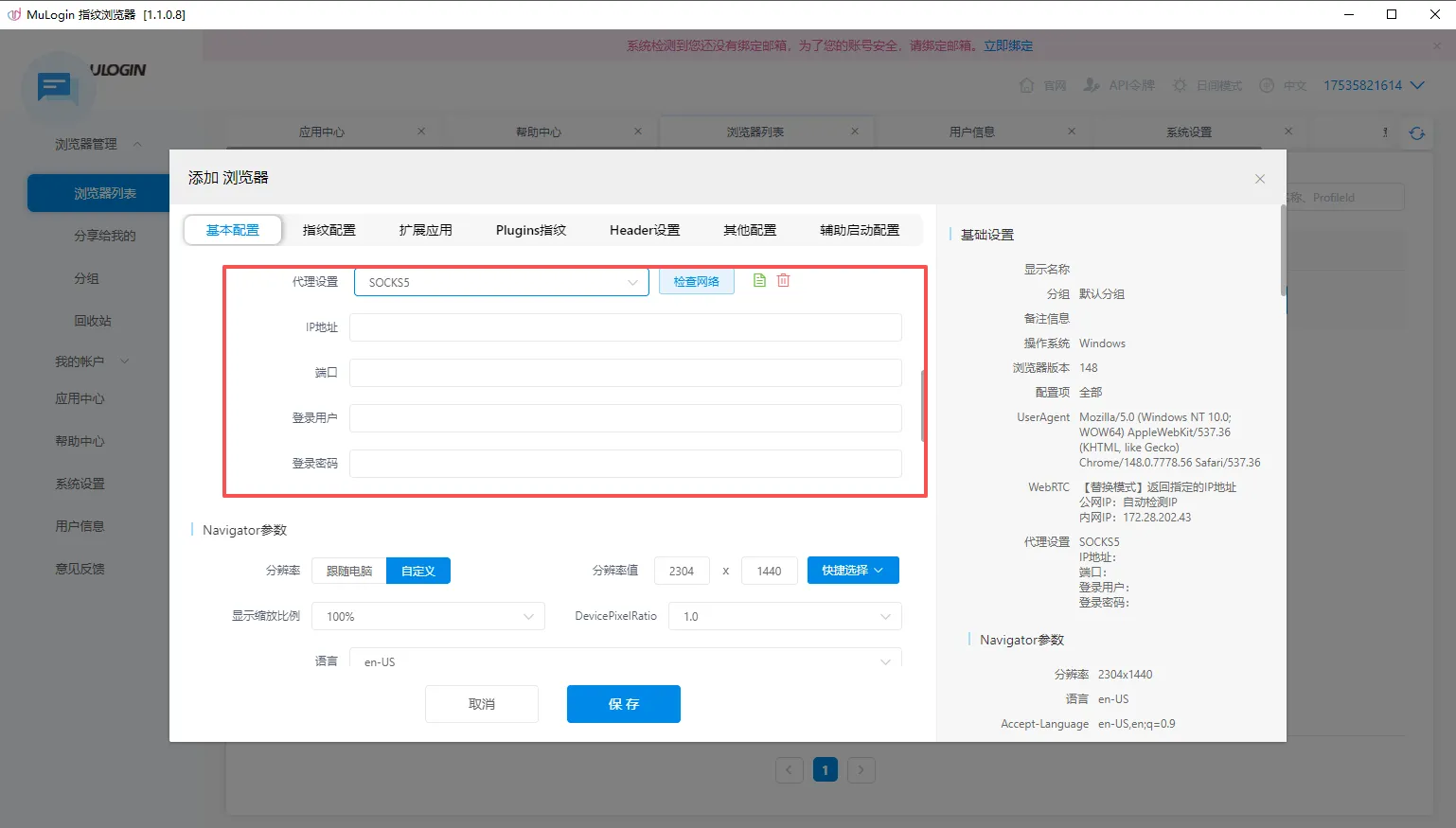The width and height of the screenshot is (1456, 828).
Task: Open the 快捷选择 resolution dropdown
Action: coord(853,571)
